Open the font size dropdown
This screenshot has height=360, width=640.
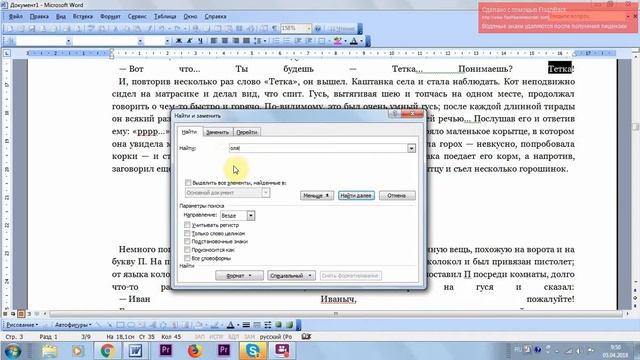tap(167, 41)
